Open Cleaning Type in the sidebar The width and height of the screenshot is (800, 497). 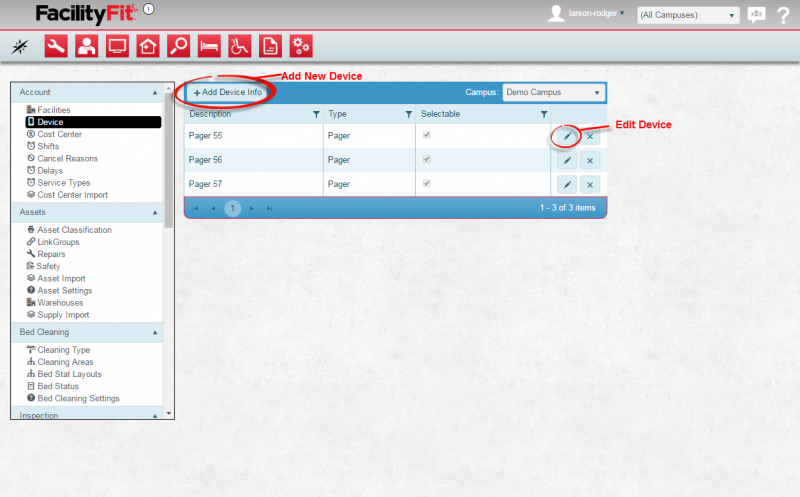pos(58,350)
